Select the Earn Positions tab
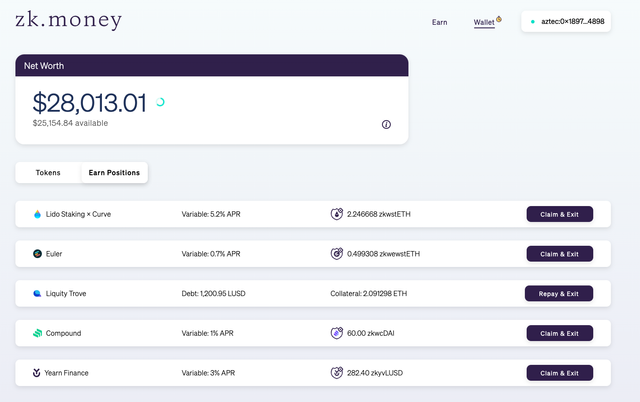This screenshot has width=640, height=402. (114, 173)
